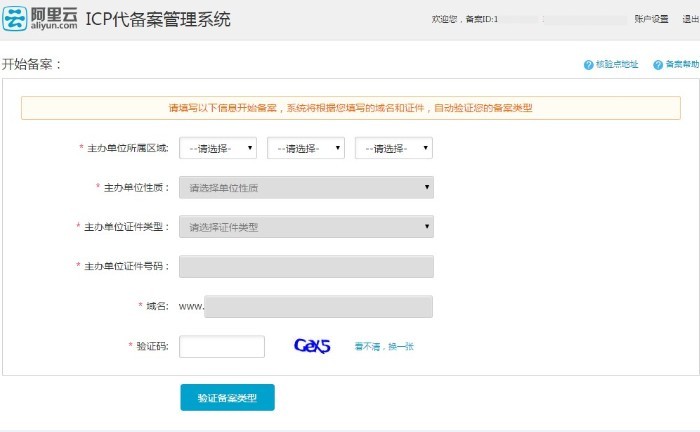Open the 核验点地址 link
This screenshot has height=432, width=700.
(617, 65)
